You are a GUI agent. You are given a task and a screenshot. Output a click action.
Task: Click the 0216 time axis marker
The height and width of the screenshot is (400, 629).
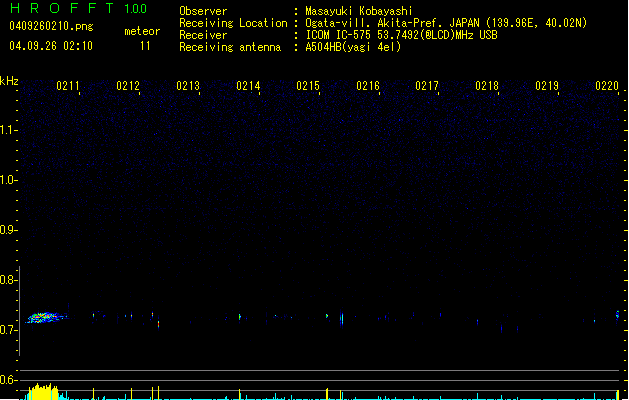coord(368,86)
